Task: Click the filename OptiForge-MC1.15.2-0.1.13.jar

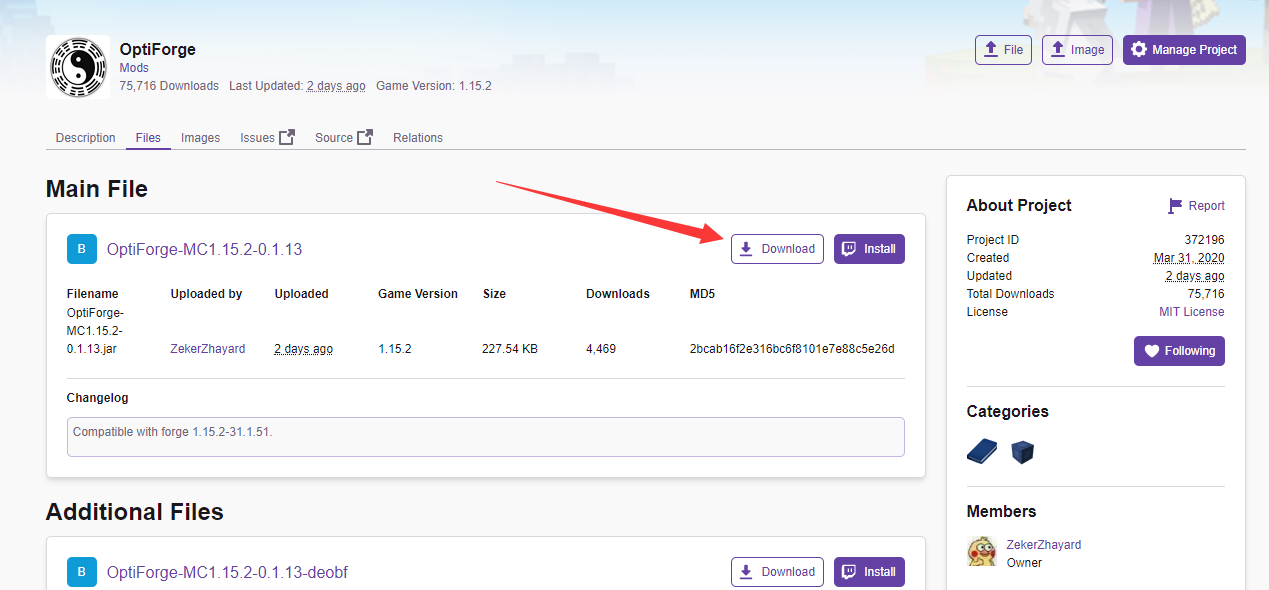Action: coord(96,331)
